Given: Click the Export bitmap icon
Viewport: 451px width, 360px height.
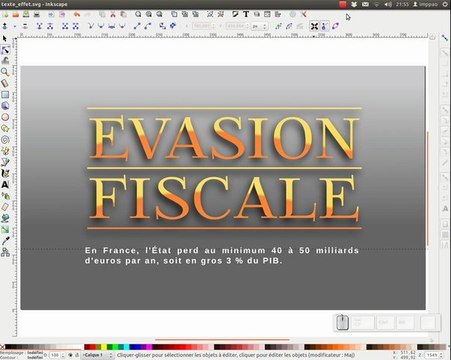Looking at the screenshot, I should point(62,14).
